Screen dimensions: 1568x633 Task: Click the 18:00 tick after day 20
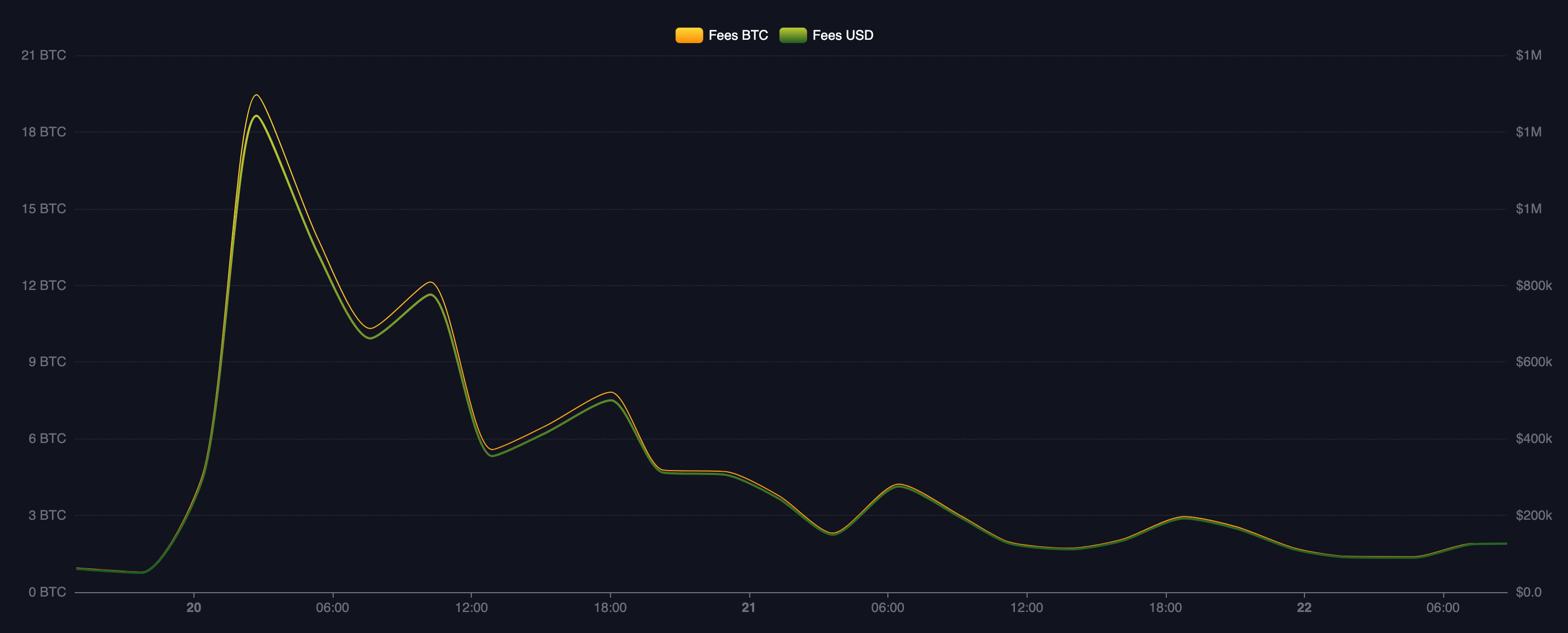[610, 608]
